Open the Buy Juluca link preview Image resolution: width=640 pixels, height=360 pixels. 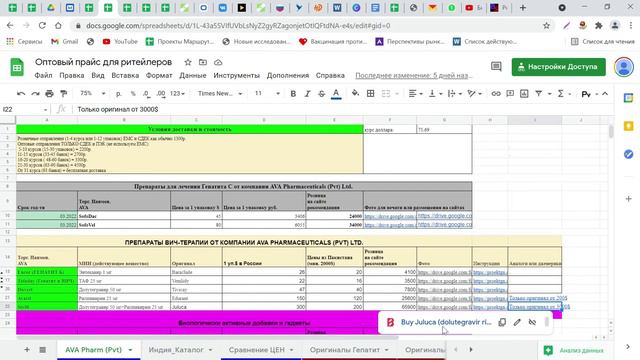point(446,322)
